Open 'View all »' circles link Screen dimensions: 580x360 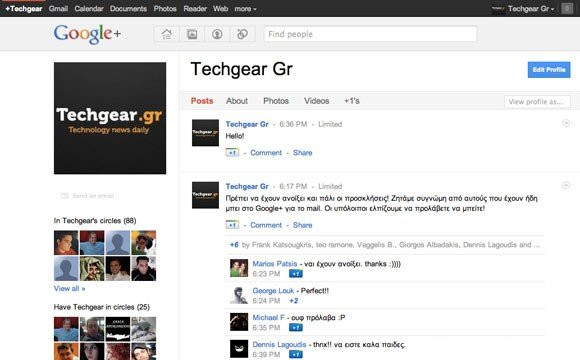pyautogui.click(x=69, y=289)
